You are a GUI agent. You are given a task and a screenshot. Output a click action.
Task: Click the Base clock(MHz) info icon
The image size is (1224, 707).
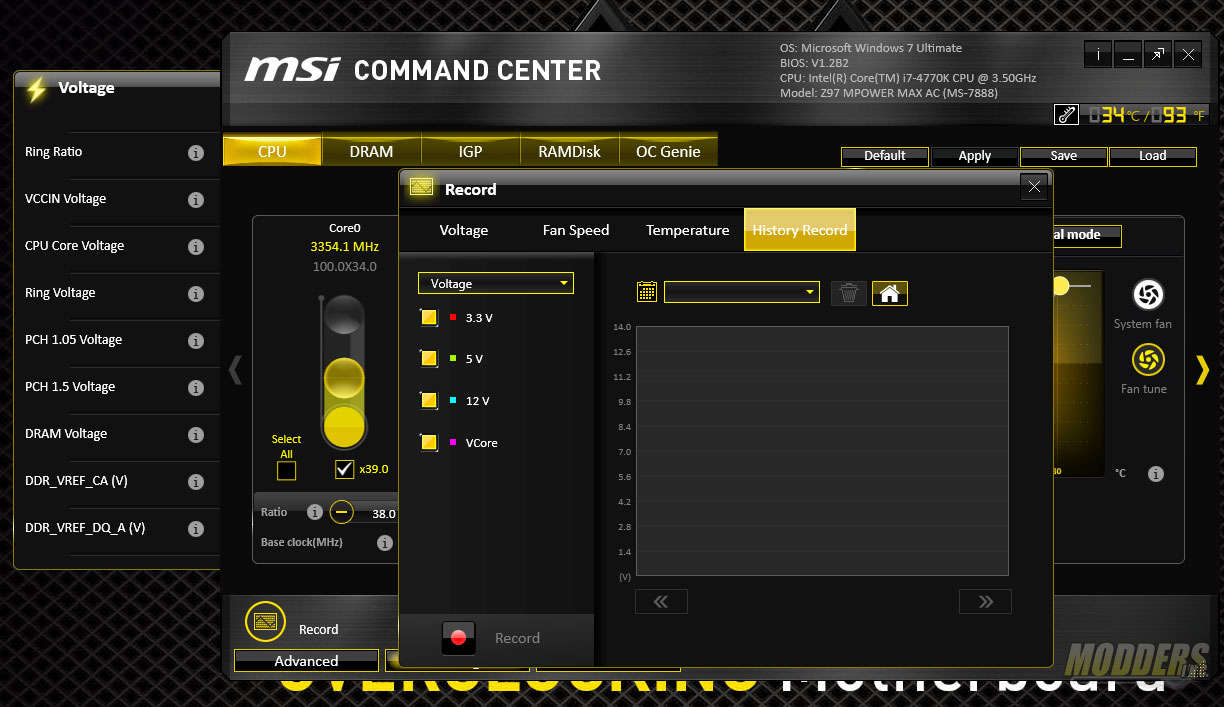(385, 543)
